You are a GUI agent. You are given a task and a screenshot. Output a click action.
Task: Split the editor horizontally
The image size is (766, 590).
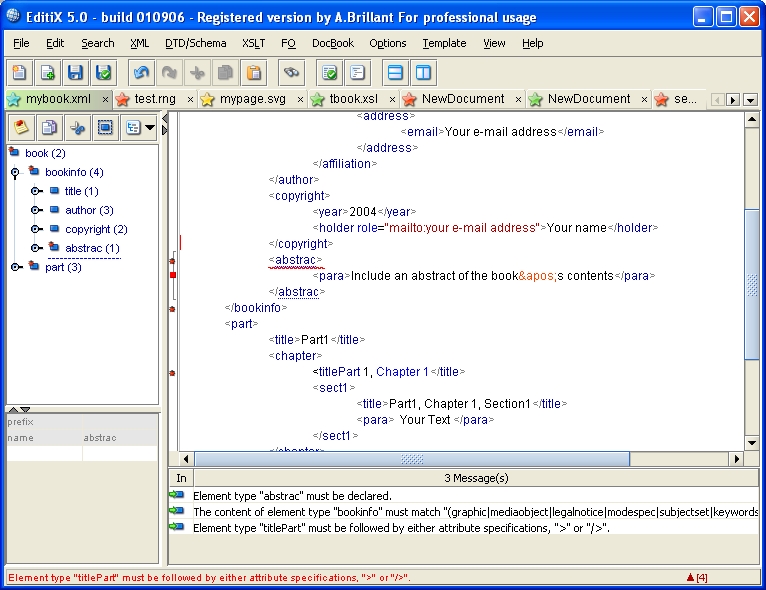(395, 73)
